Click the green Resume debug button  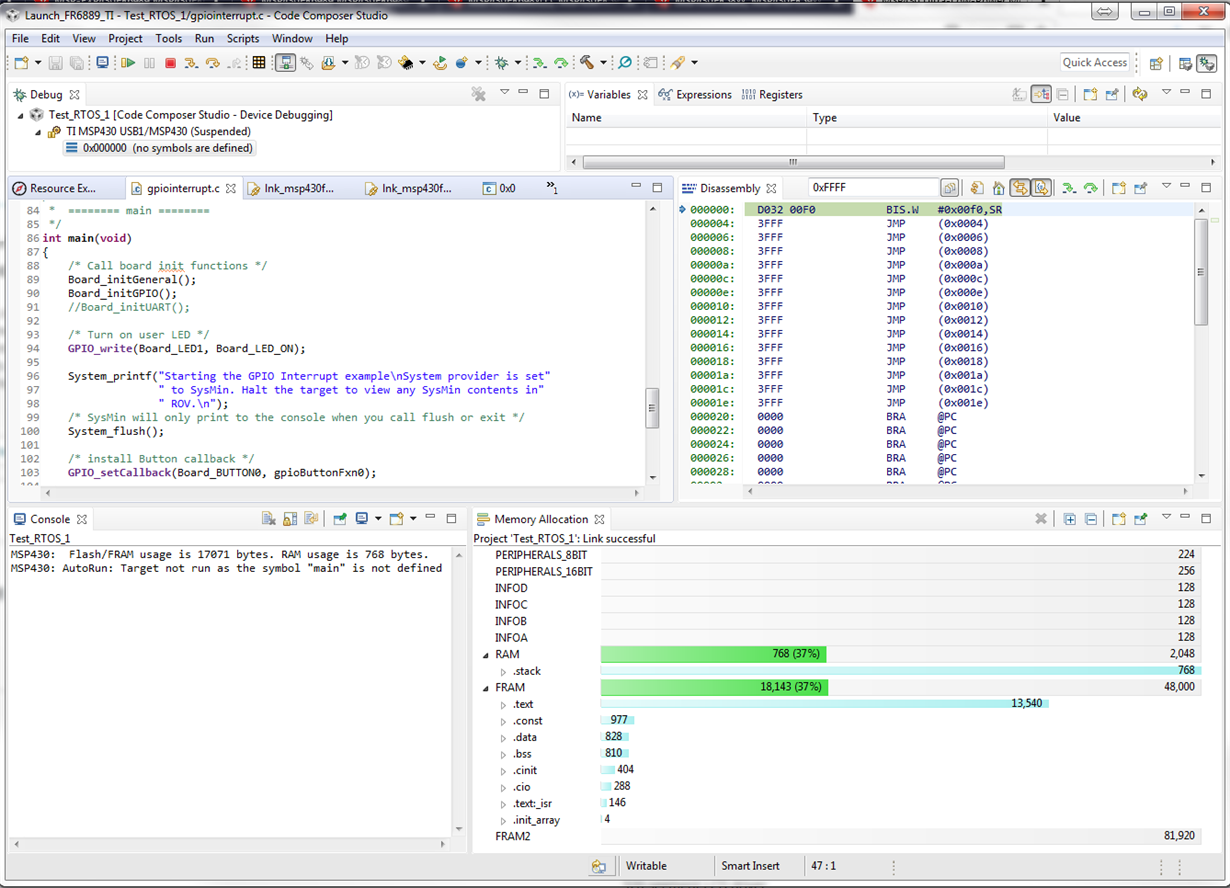[x=128, y=63]
